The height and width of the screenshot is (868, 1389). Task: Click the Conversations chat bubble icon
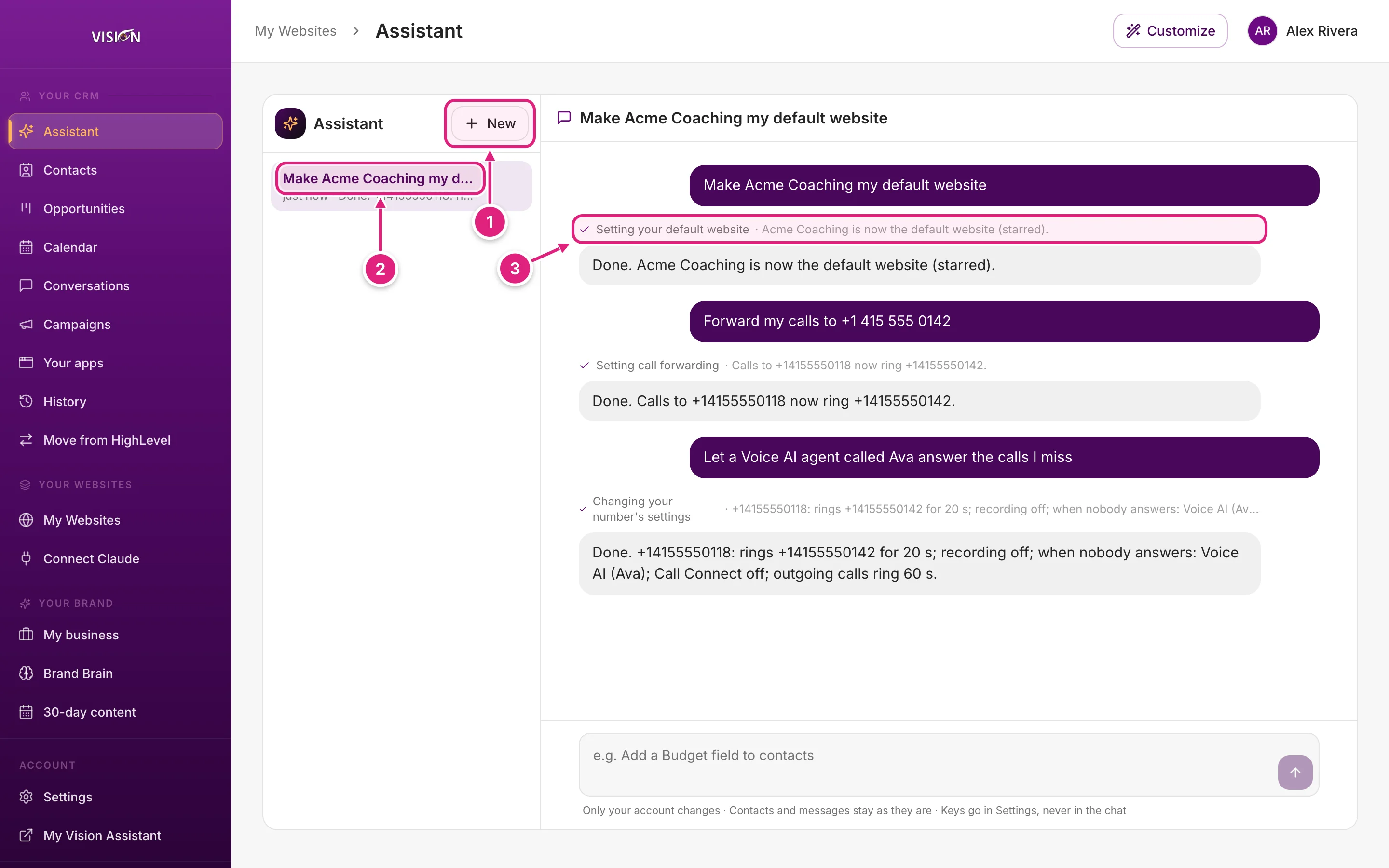pyautogui.click(x=26, y=285)
